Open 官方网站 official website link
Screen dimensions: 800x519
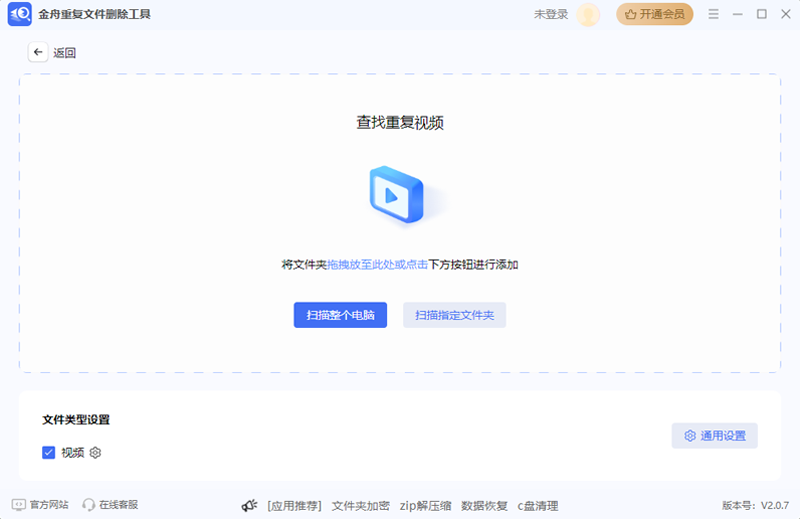[x=40, y=505]
